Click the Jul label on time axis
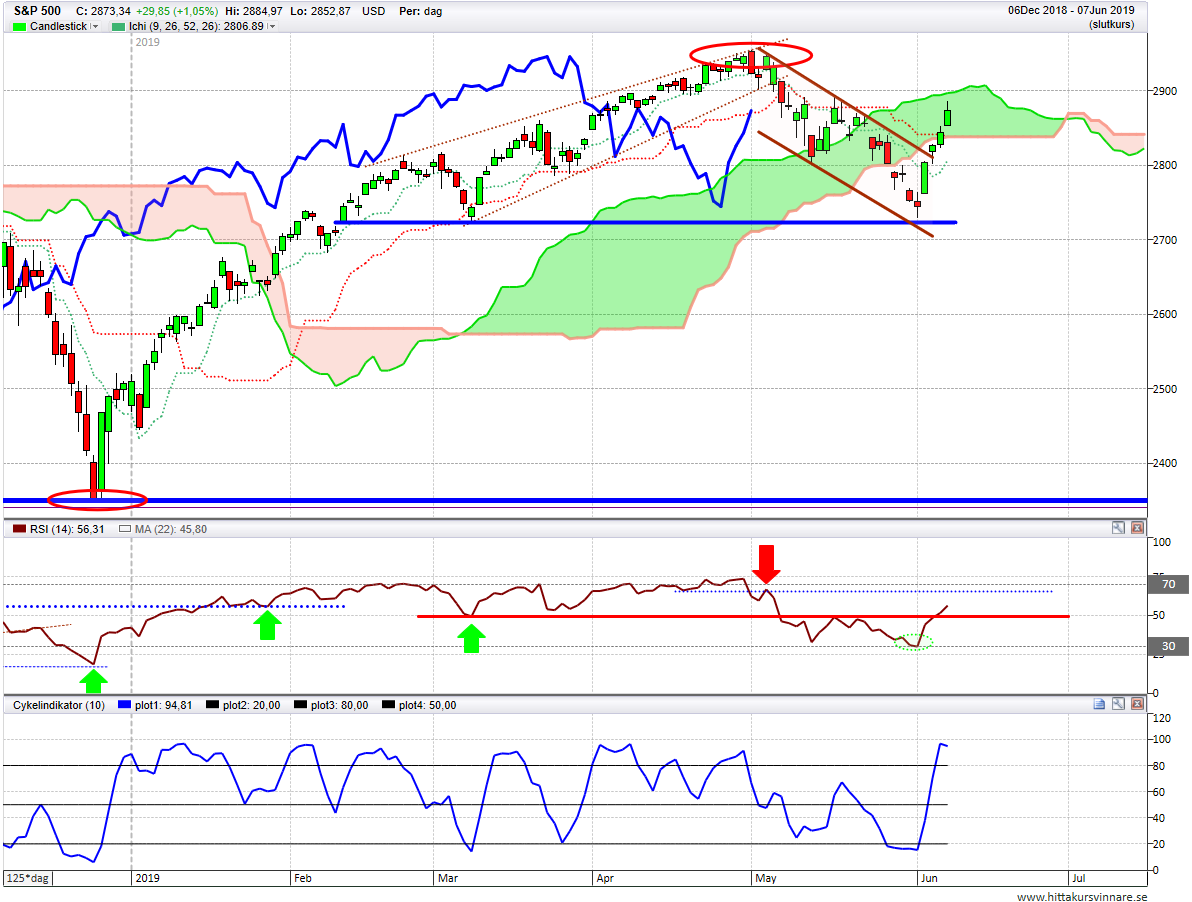Viewport: 1192px width, 902px height. [x=1078, y=878]
